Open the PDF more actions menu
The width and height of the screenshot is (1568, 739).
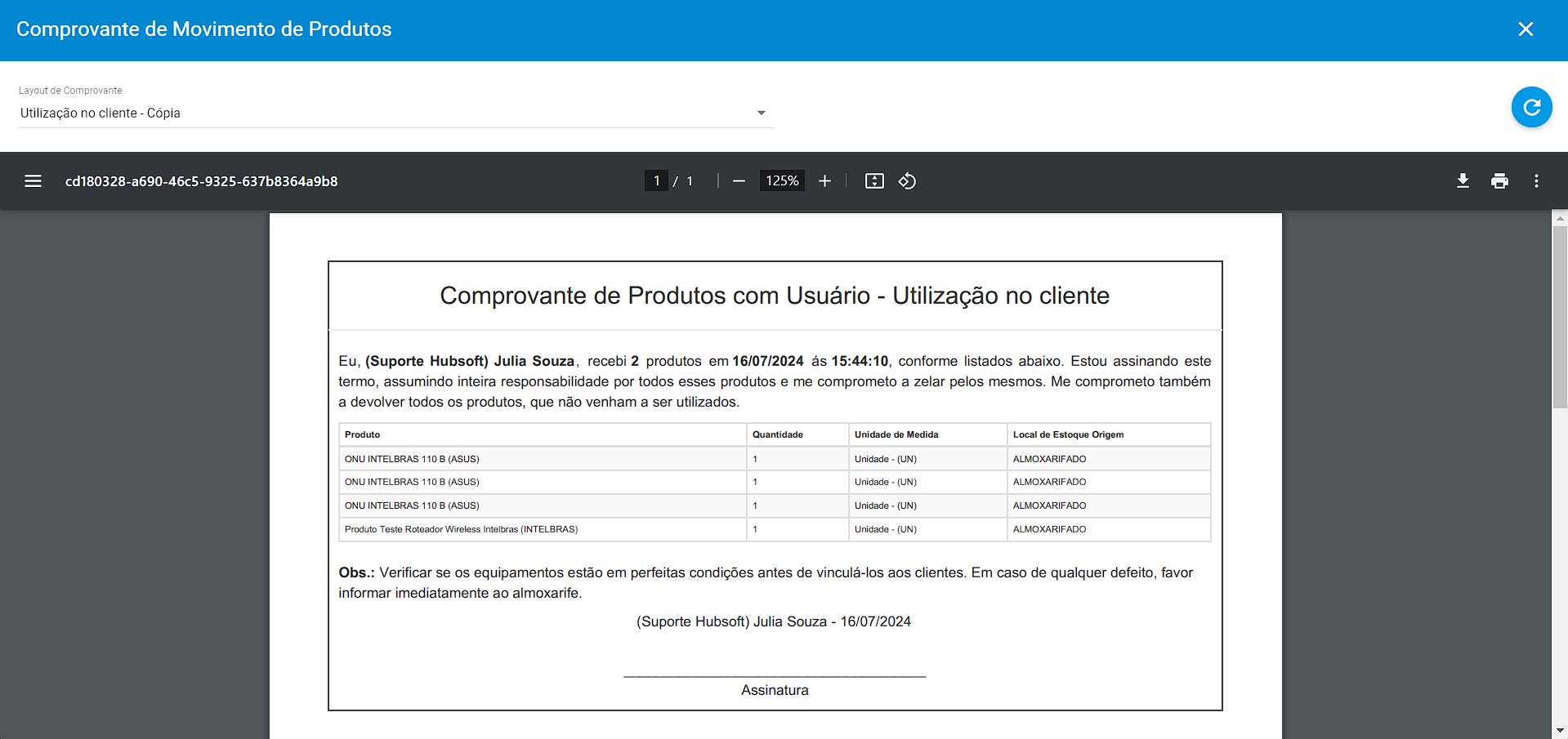(x=1536, y=181)
